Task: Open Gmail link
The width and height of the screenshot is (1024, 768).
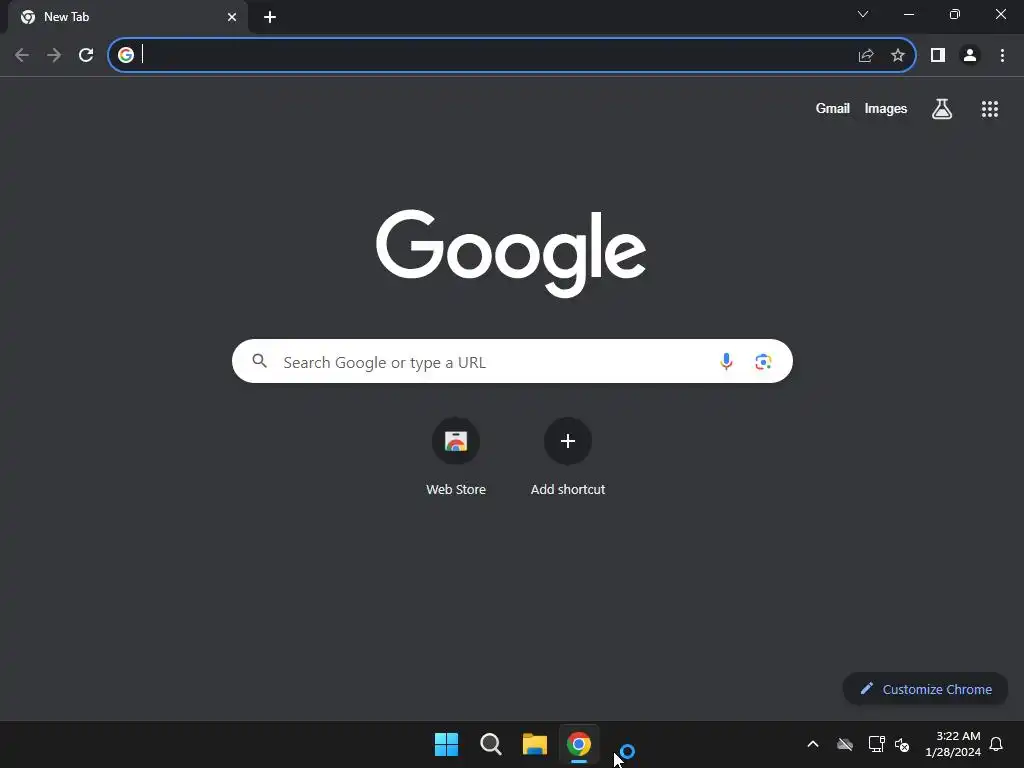Action: tap(832, 108)
